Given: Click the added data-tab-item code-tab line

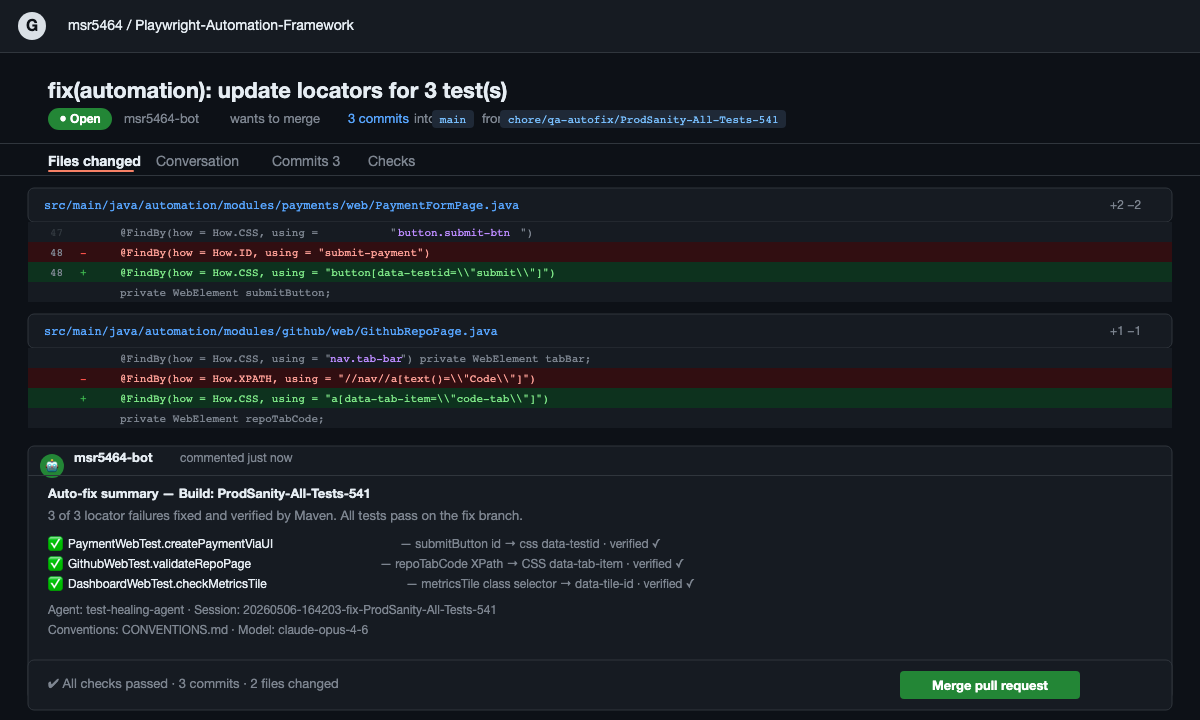Looking at the screenshot, I should (x=600, y=398).
